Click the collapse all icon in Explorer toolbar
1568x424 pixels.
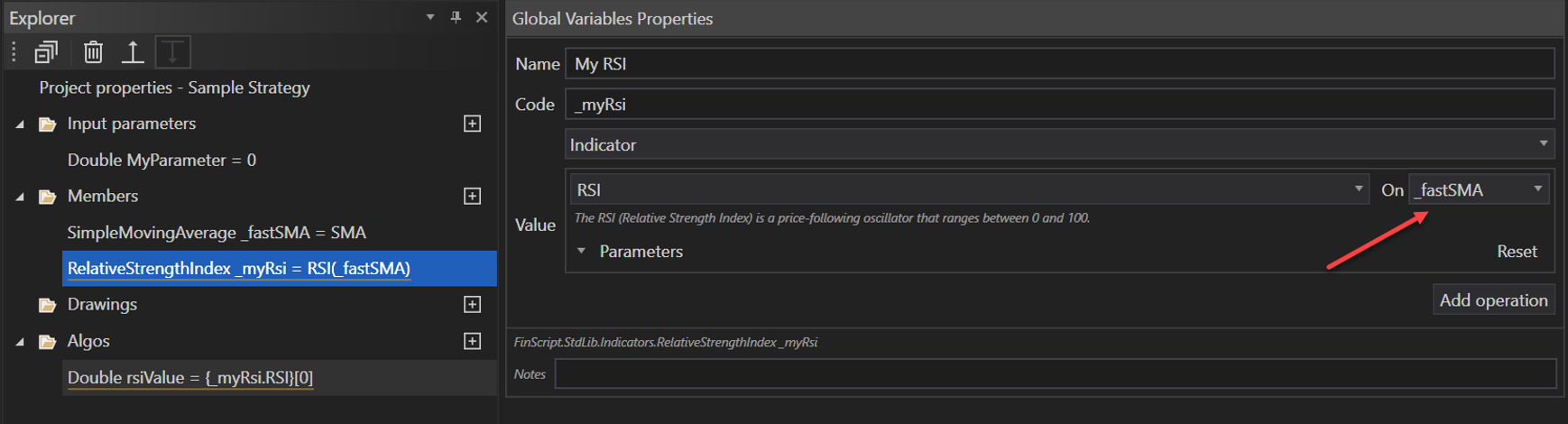click(x=46, y=52)
